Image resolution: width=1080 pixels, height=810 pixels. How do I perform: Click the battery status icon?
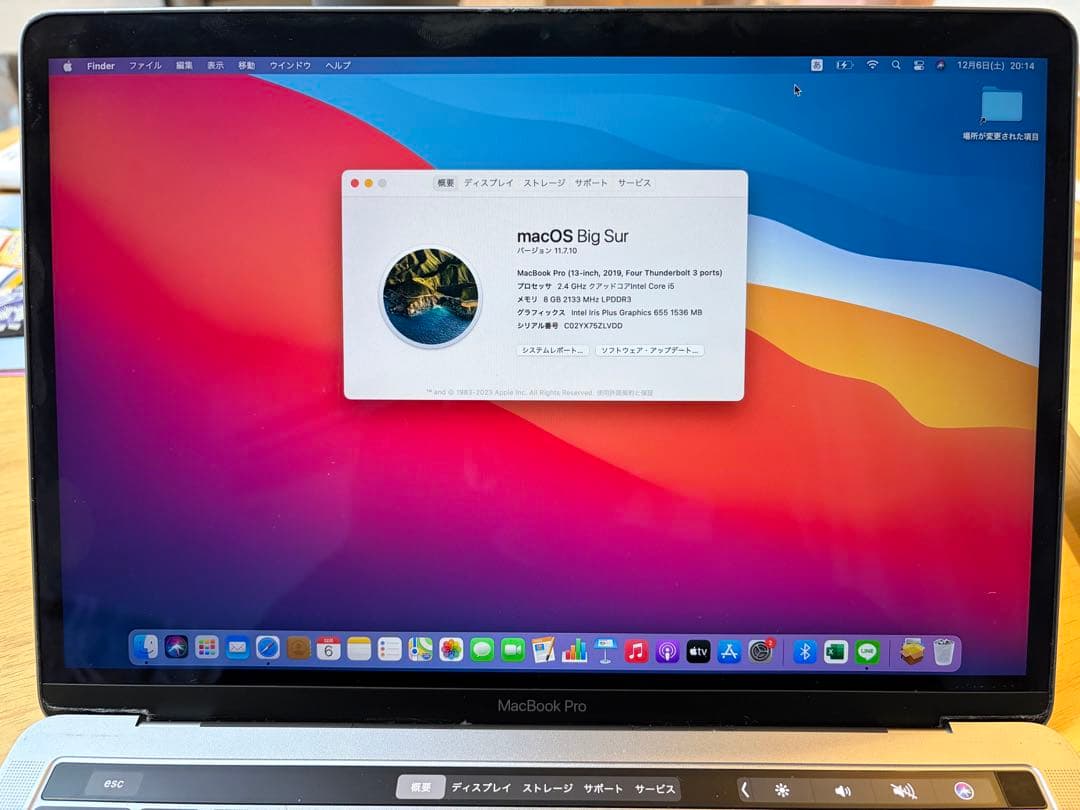(x=843, y=65)
